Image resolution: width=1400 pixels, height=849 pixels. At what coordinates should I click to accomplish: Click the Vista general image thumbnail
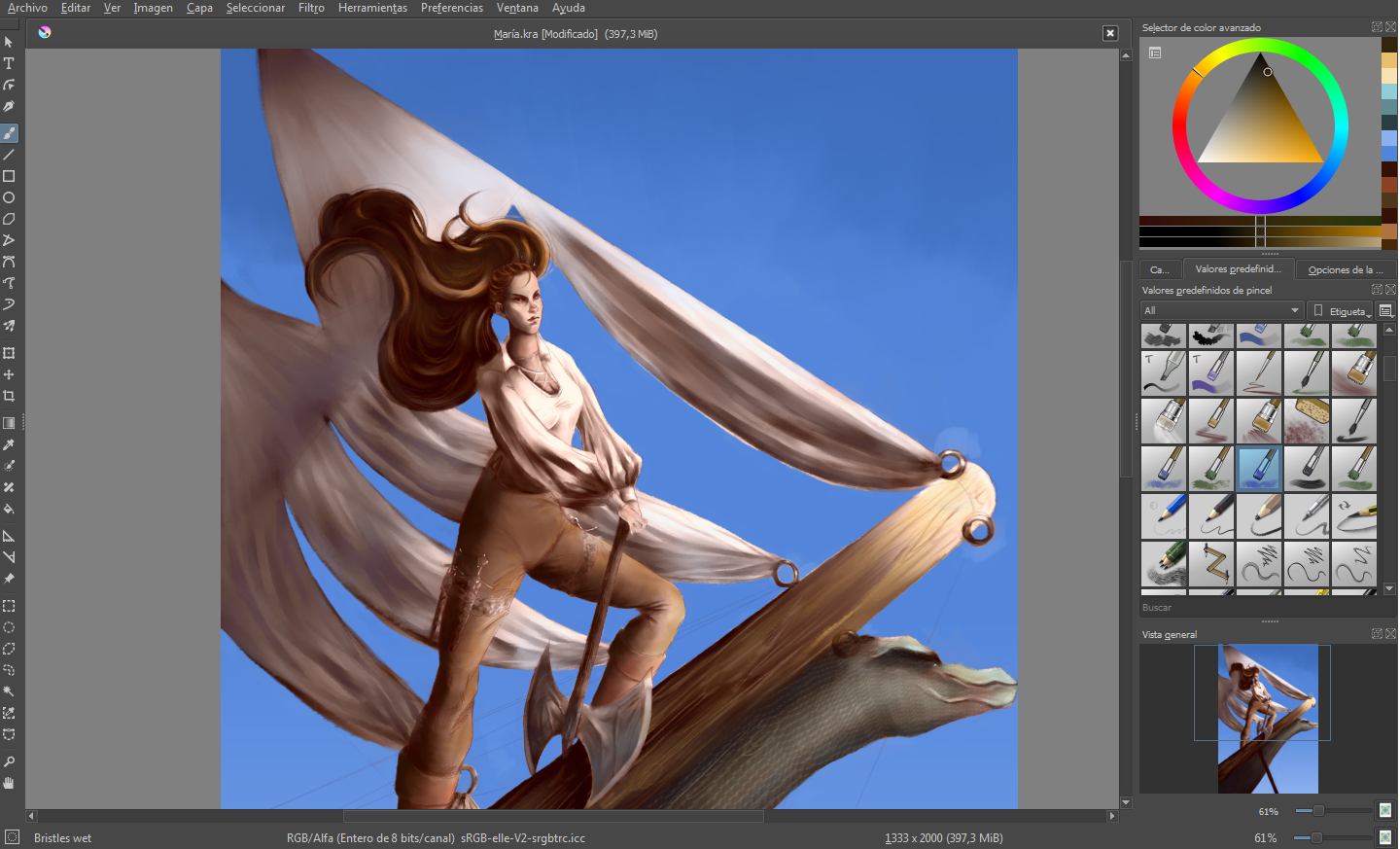tap(1268, 718)
